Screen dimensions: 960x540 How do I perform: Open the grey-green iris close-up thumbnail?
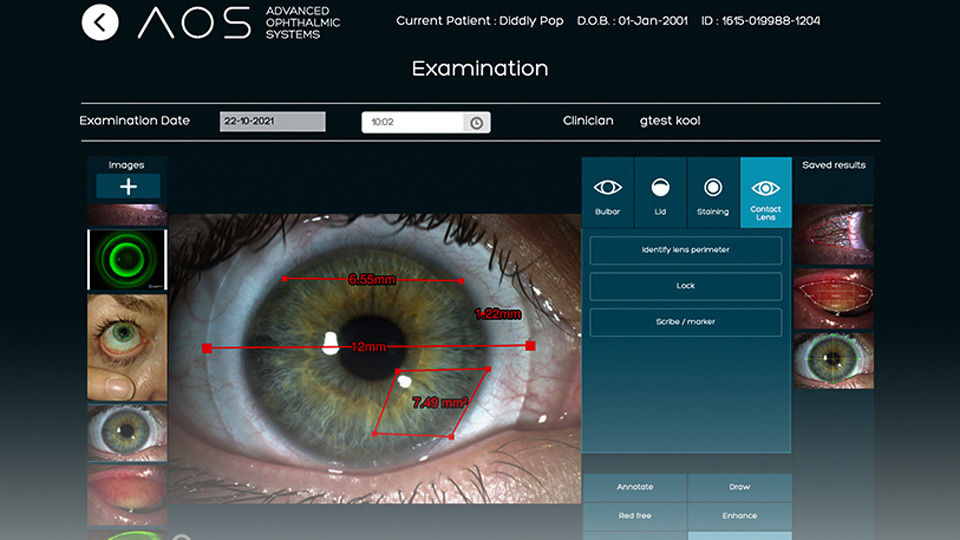[x=127, y=432]
